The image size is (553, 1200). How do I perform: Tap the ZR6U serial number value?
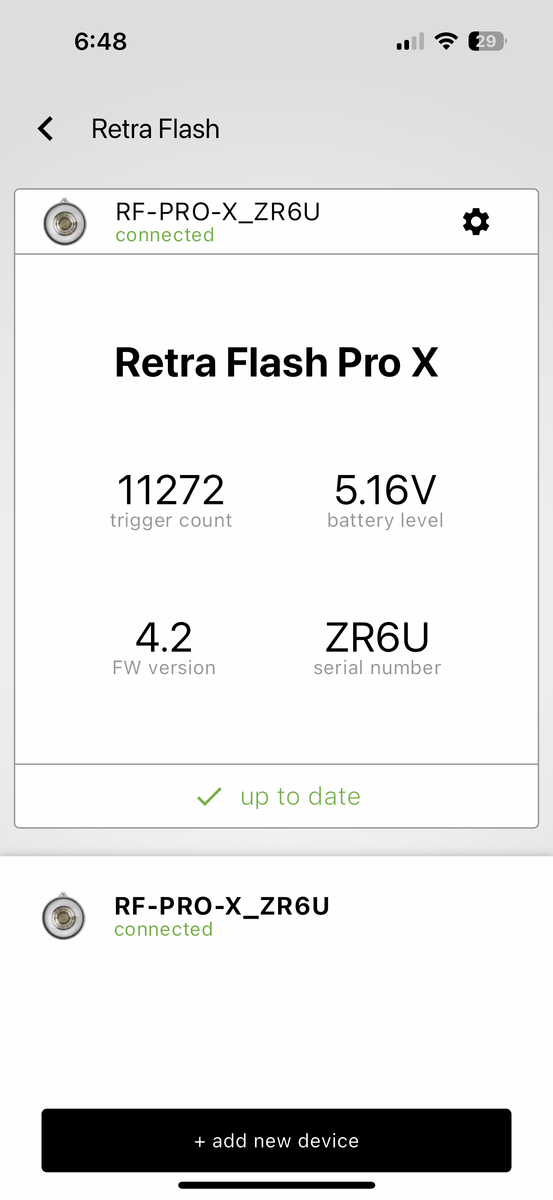pyautogui.click(x=377, y=637)
